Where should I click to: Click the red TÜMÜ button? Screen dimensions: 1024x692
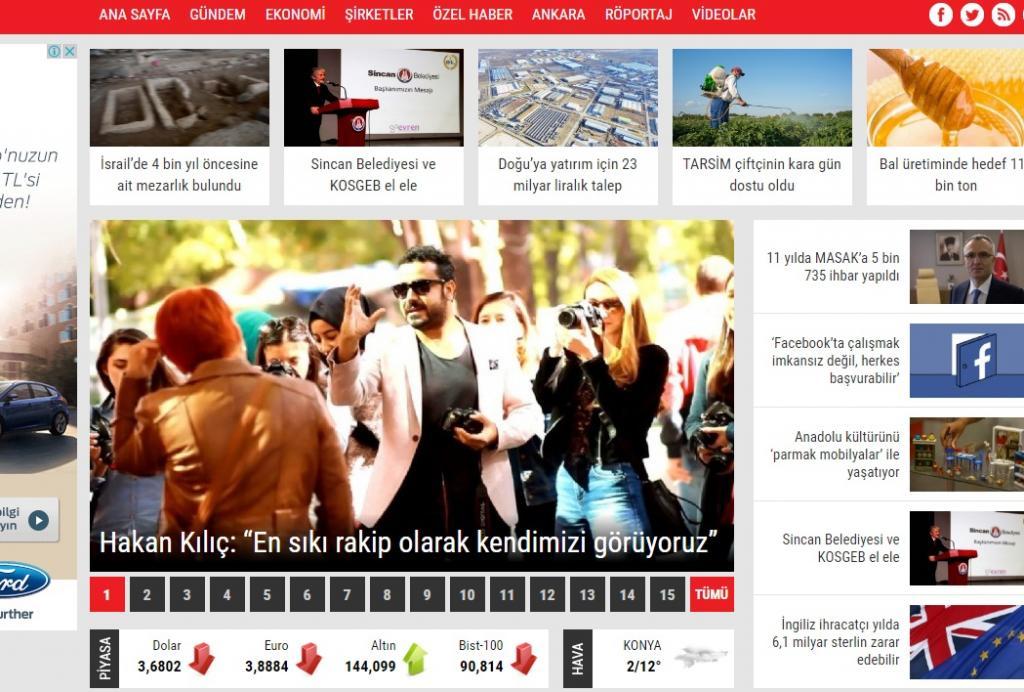[711, 595]
